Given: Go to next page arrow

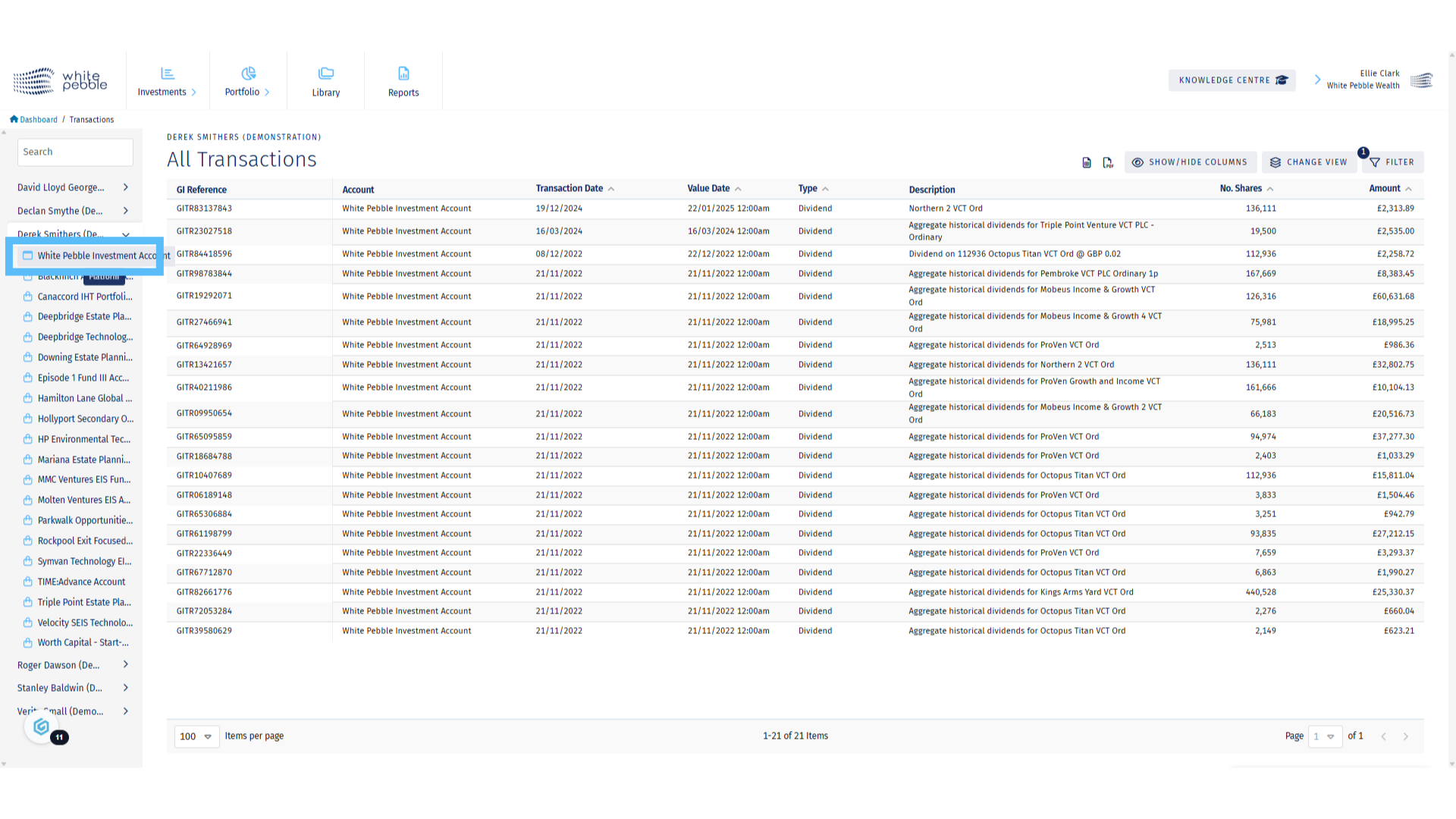Looking at the screenshot, I should tap(1405, 736).
